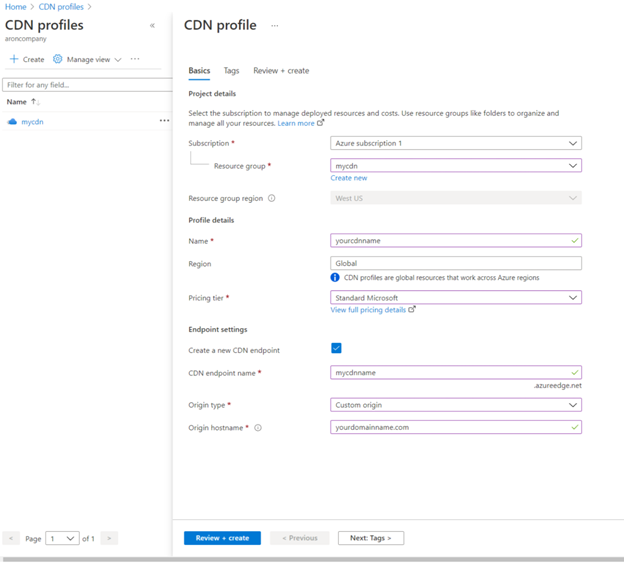Switch to the Review + create tab
This screenshot has height=568, width=624.
point(281,71)
